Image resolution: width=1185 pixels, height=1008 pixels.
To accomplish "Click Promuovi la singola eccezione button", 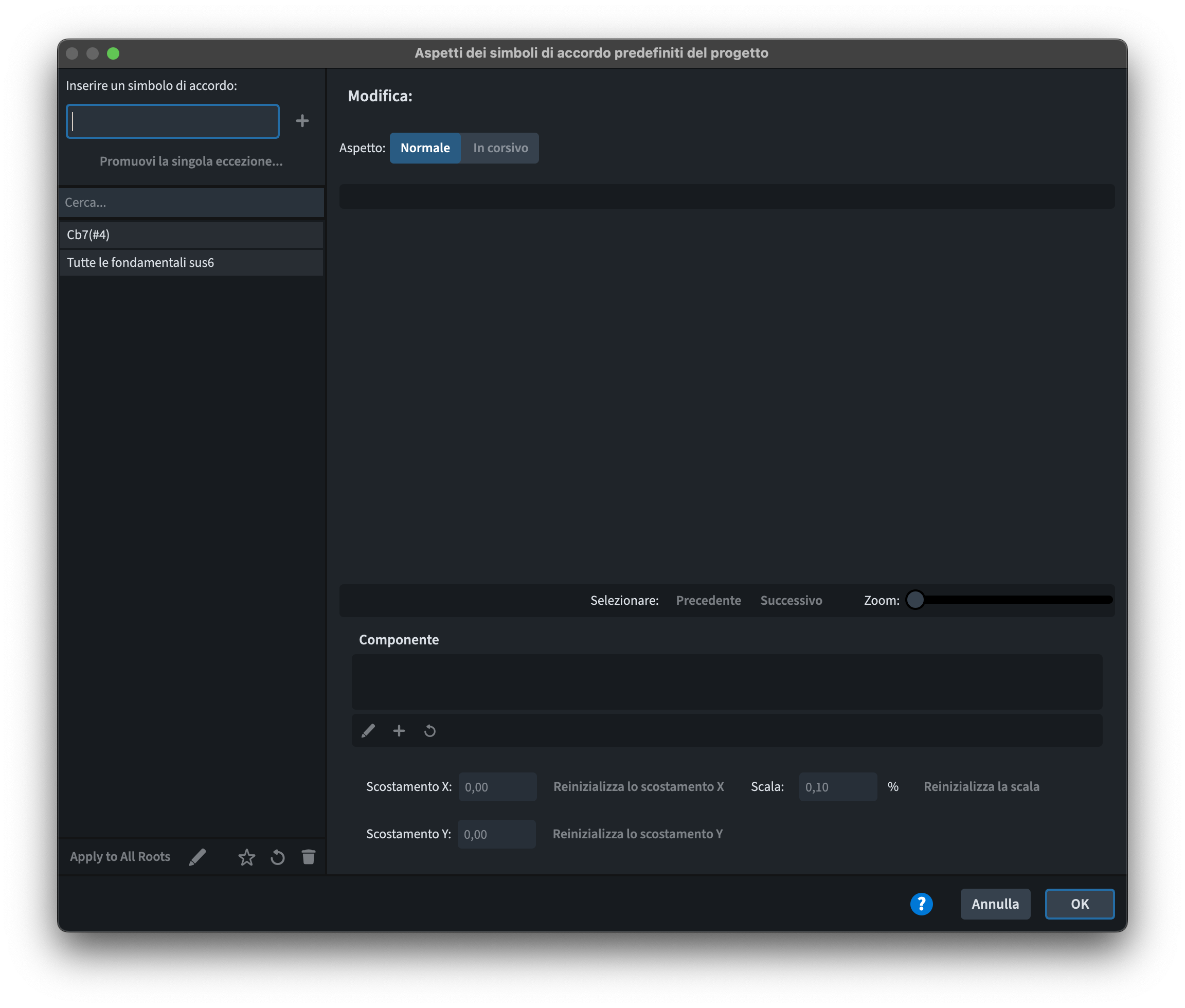I will click(191, 161).
